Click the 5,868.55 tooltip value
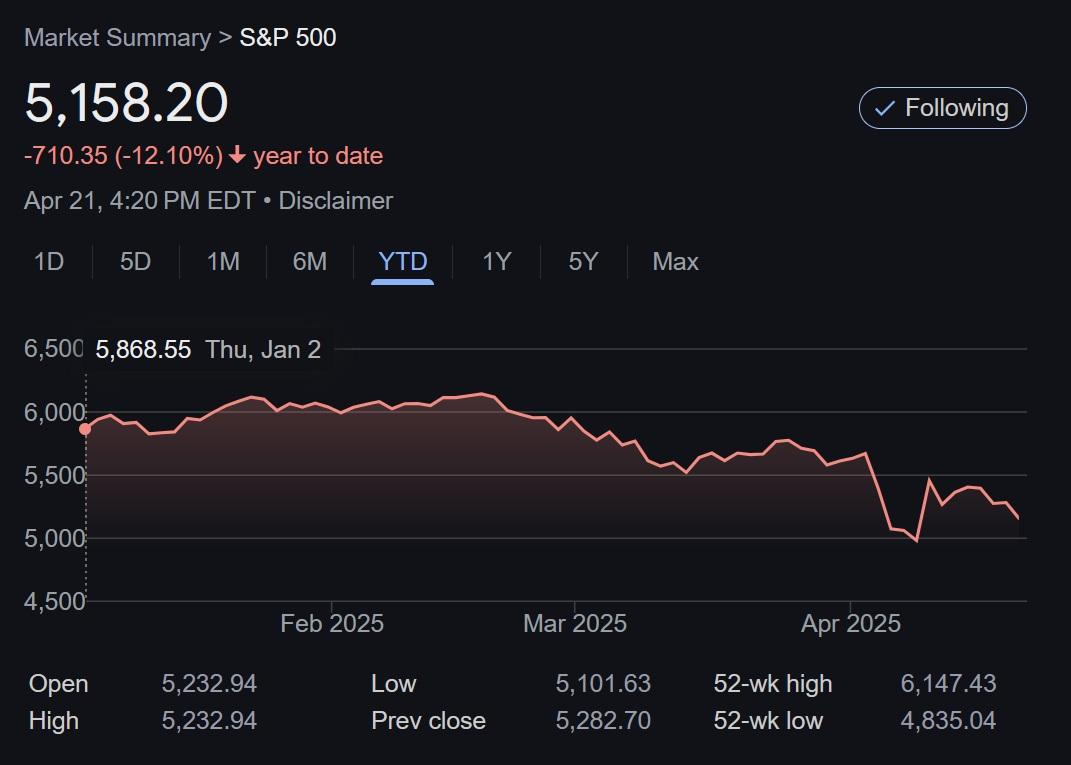This screenshot has width=1071, height=765. [x=143, y=350]
